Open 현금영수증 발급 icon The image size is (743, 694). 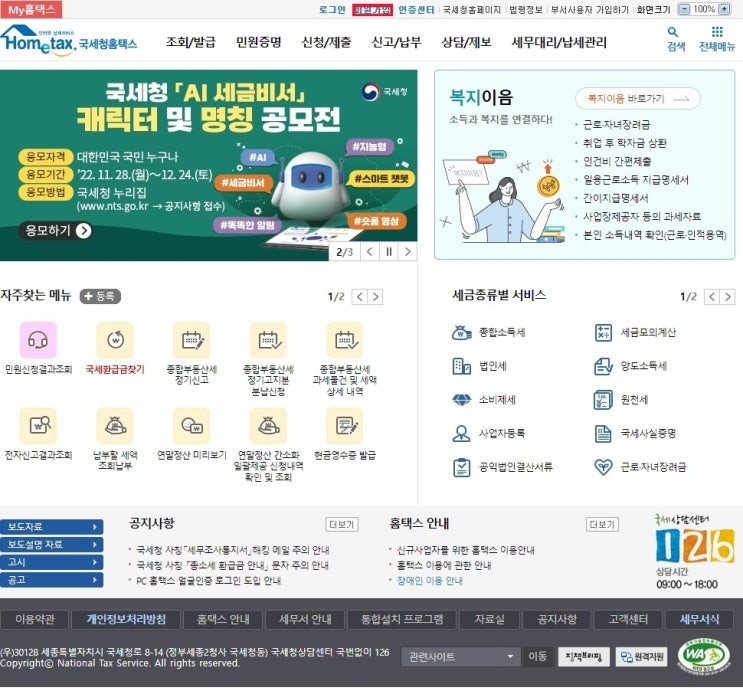point(345,425)
